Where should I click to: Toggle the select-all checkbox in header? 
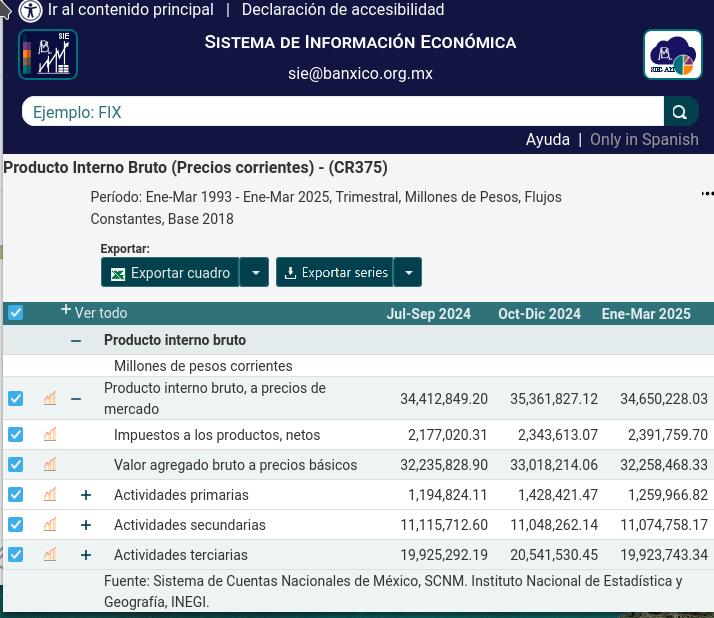[x=16, y=313]
